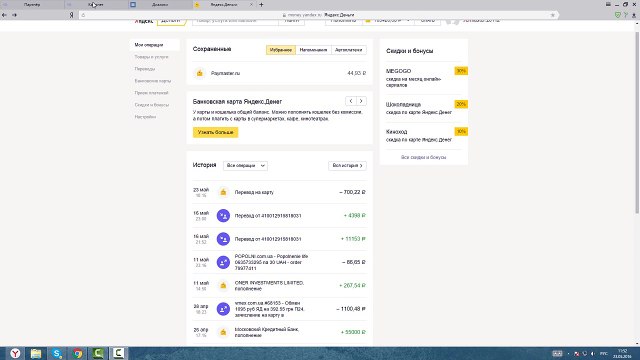640x360 pixels.
Task: Bookmark page with the star icon
Action: (553, 15)
